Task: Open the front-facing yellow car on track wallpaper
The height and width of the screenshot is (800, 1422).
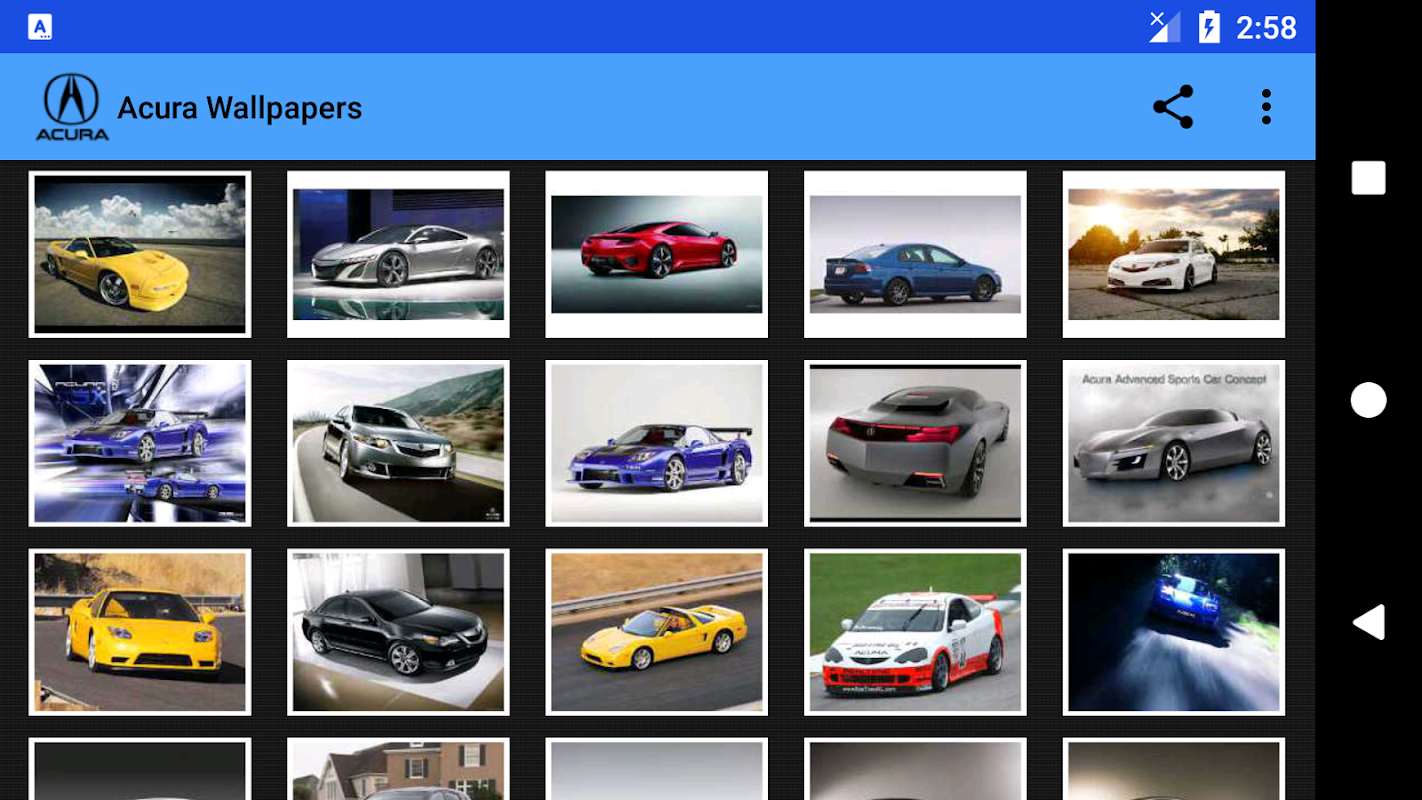Action: 140,632
